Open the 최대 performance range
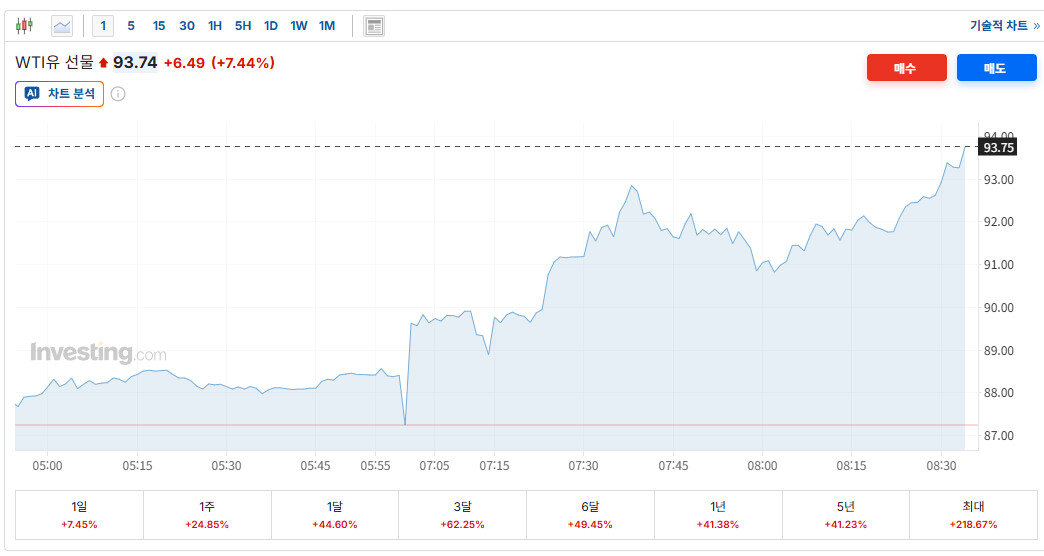Viewport: 1044px width, 556px height. (x=973, y=515)
